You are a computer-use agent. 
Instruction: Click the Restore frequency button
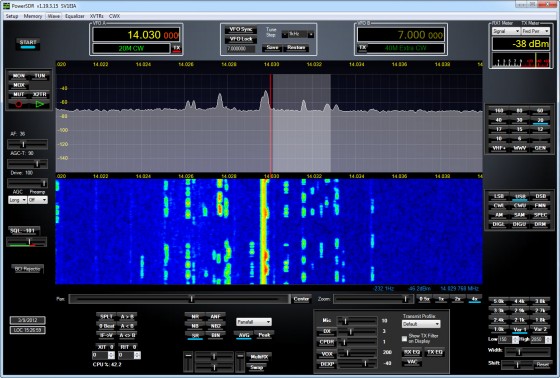(x=296, y=48)
